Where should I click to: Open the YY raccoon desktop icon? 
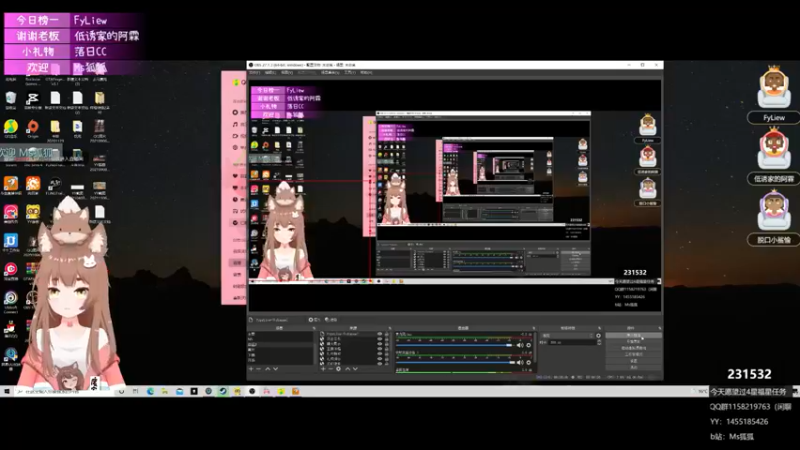33,213
